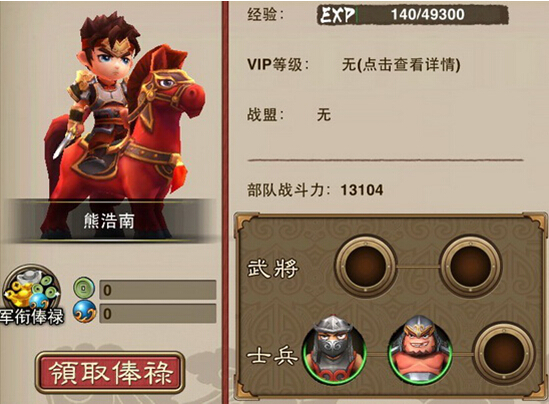Click the VIP等级 label
Screen dimensions: 549x404
278,65
